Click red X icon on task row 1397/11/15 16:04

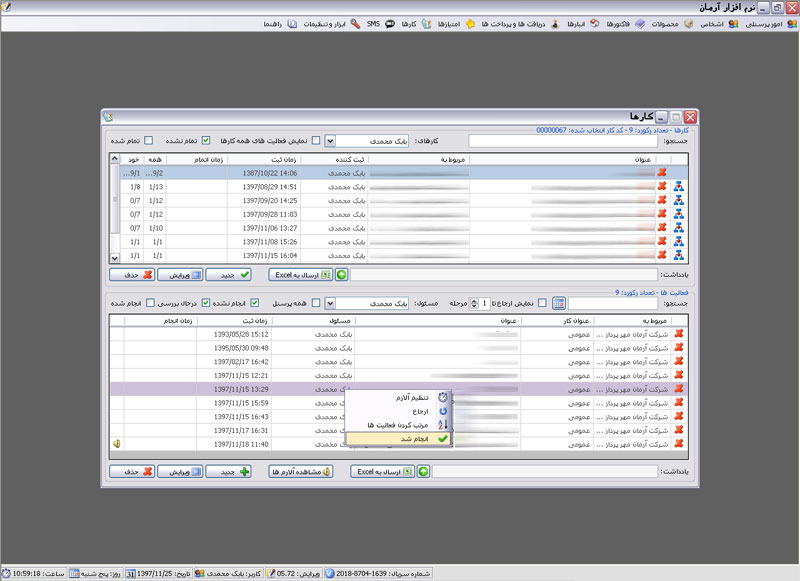coord(662,255)
